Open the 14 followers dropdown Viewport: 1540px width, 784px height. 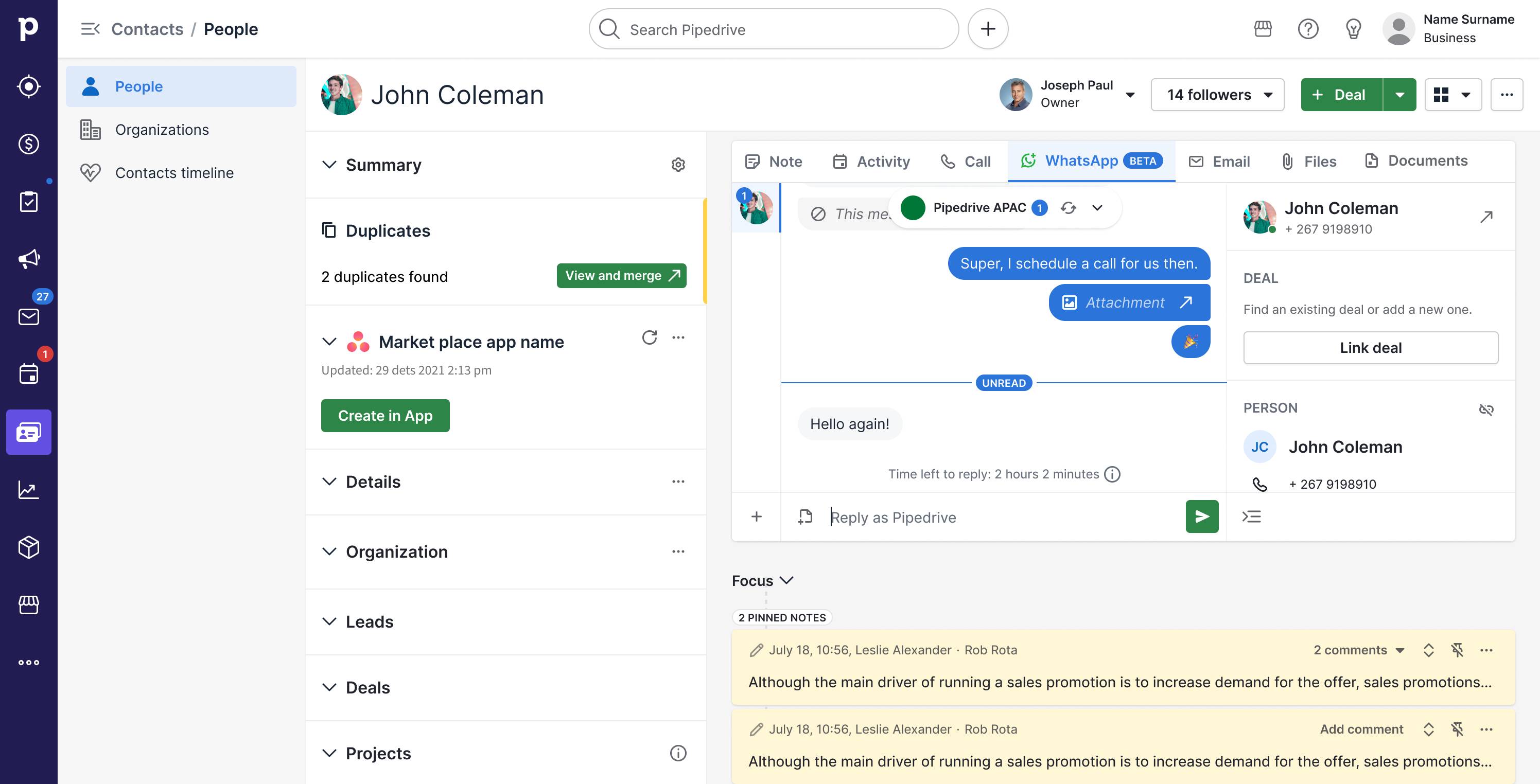click(x=1217, y=95)
